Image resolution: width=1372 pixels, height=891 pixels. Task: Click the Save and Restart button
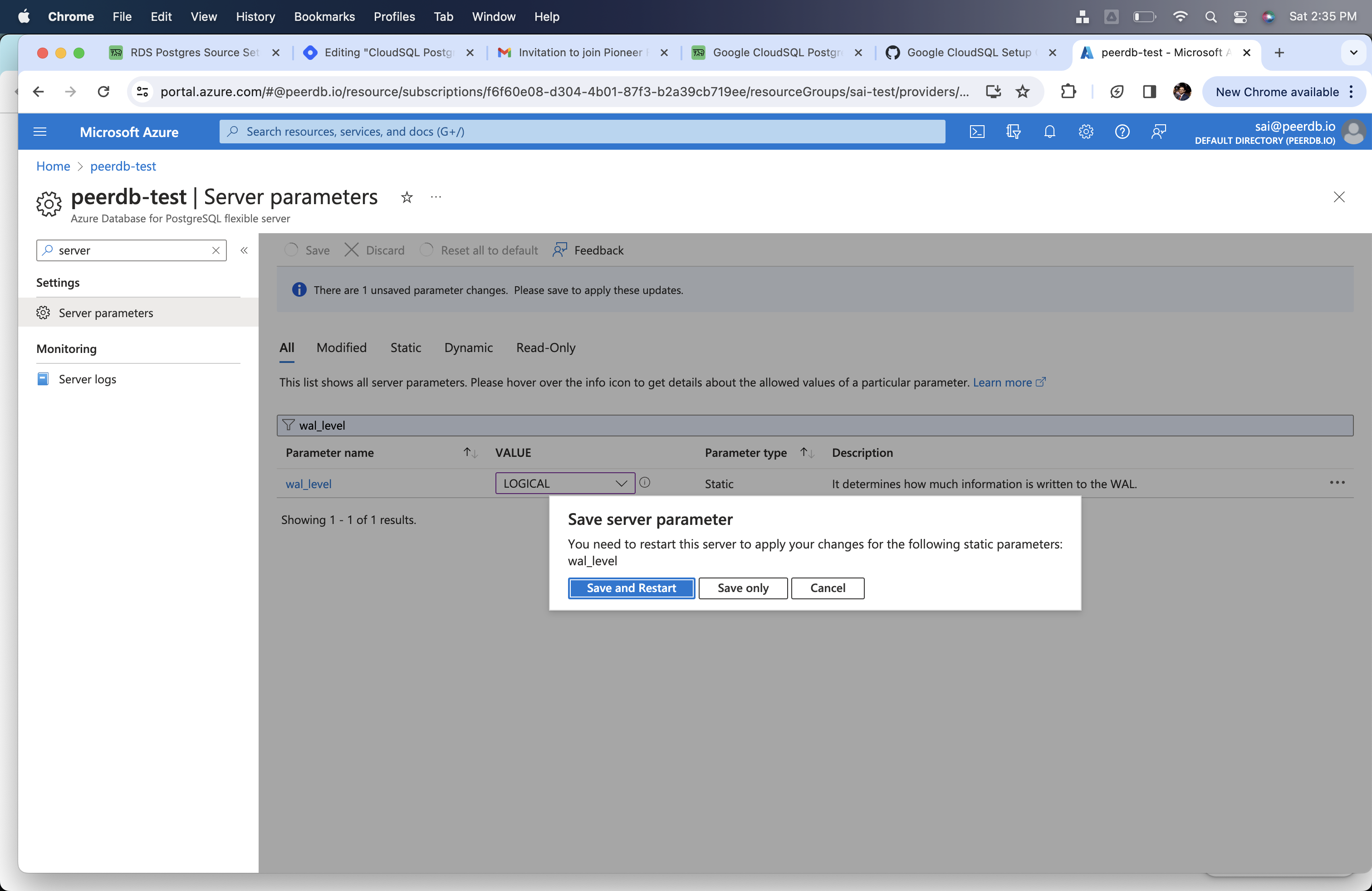pos(631,587)
